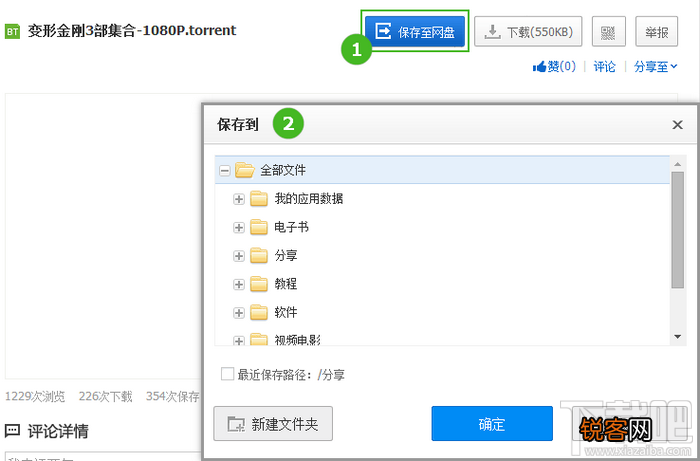Confirm with the 确定 button

point(492,424)
